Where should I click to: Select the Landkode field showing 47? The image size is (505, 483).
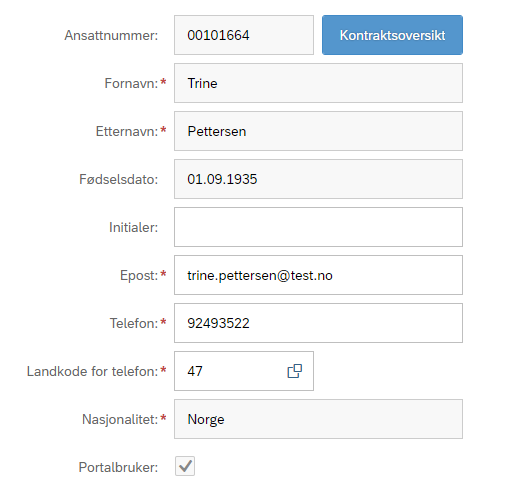(x=244, y=371)
